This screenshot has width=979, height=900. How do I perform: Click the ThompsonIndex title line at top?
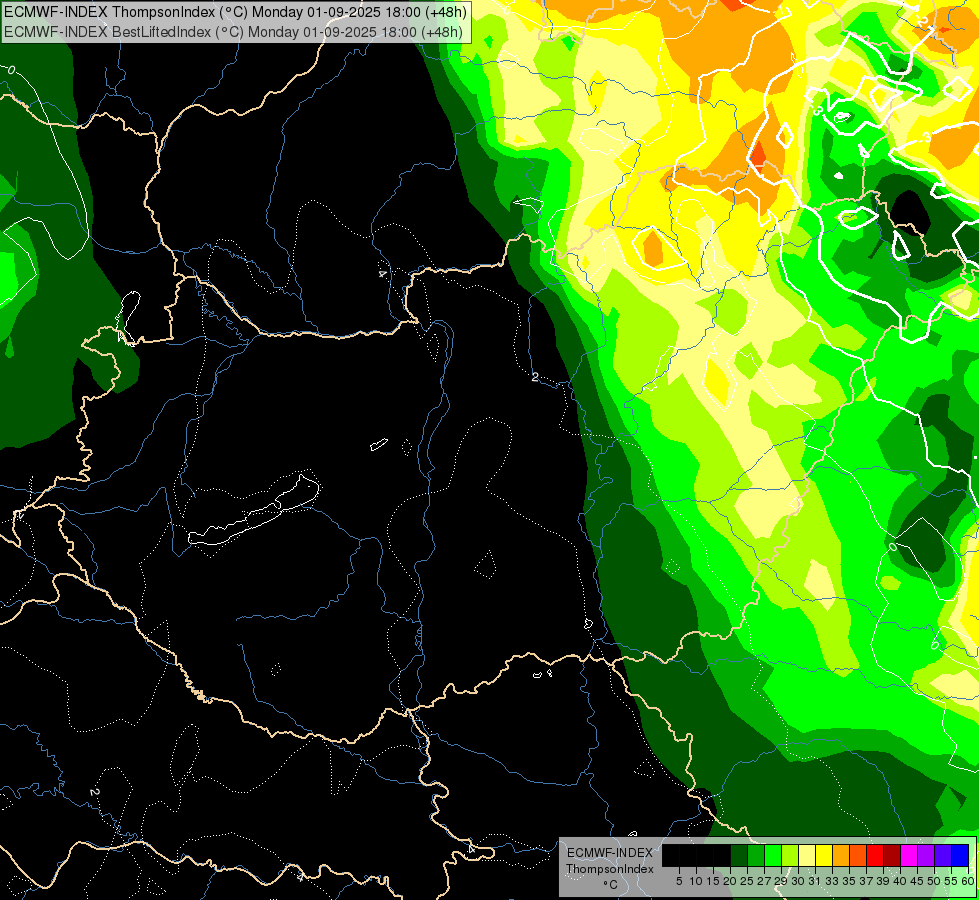(x=235, y=12)
